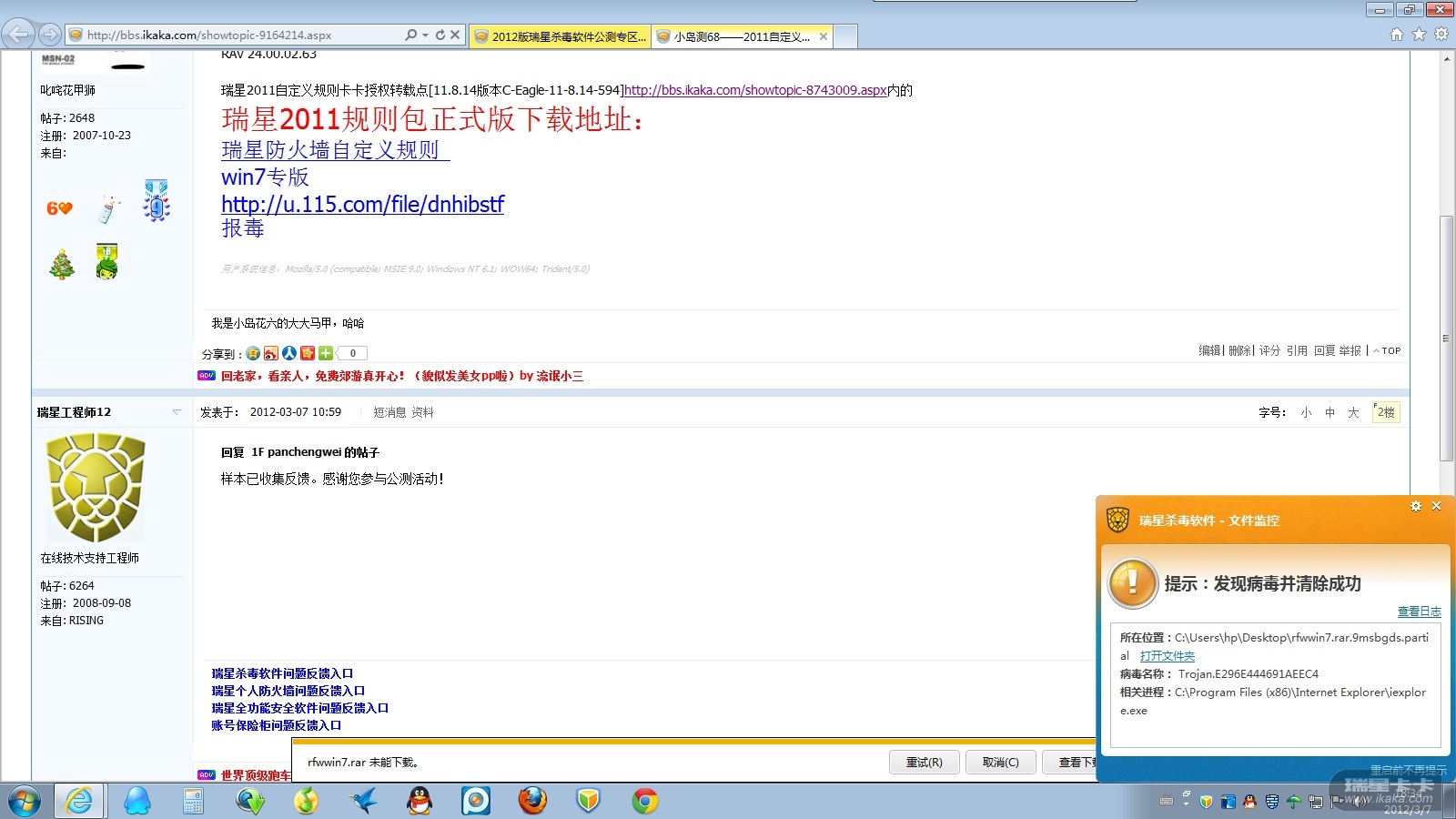Viewport: 1456px width, 819px height.
Task: Share post to Renren icon
Action: [289, 353]
